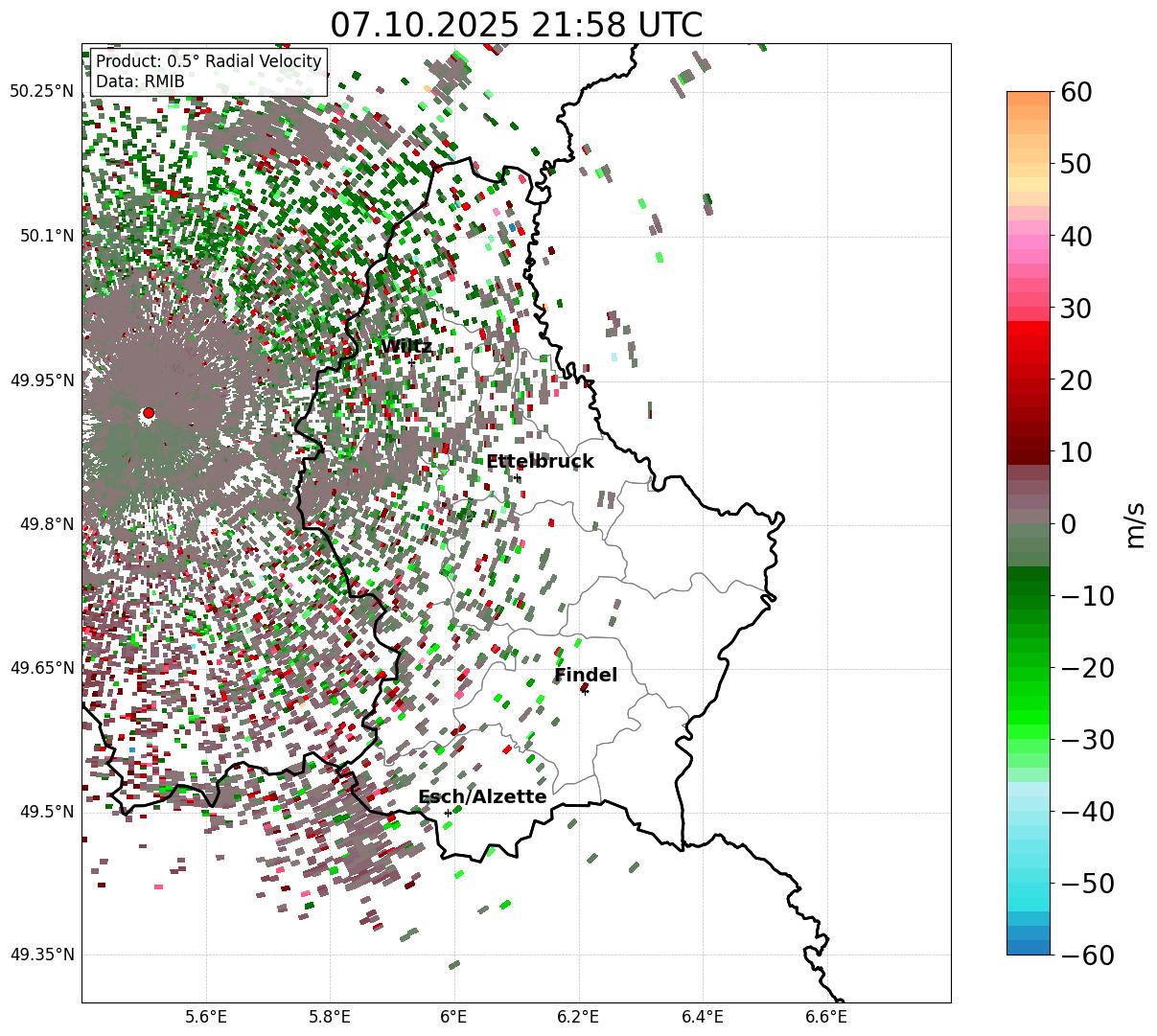Image resolution: width=1157 pixels, height=1036 pixels.
Task: Click the Data: RMIB legend line
Action: click(140, 81)
